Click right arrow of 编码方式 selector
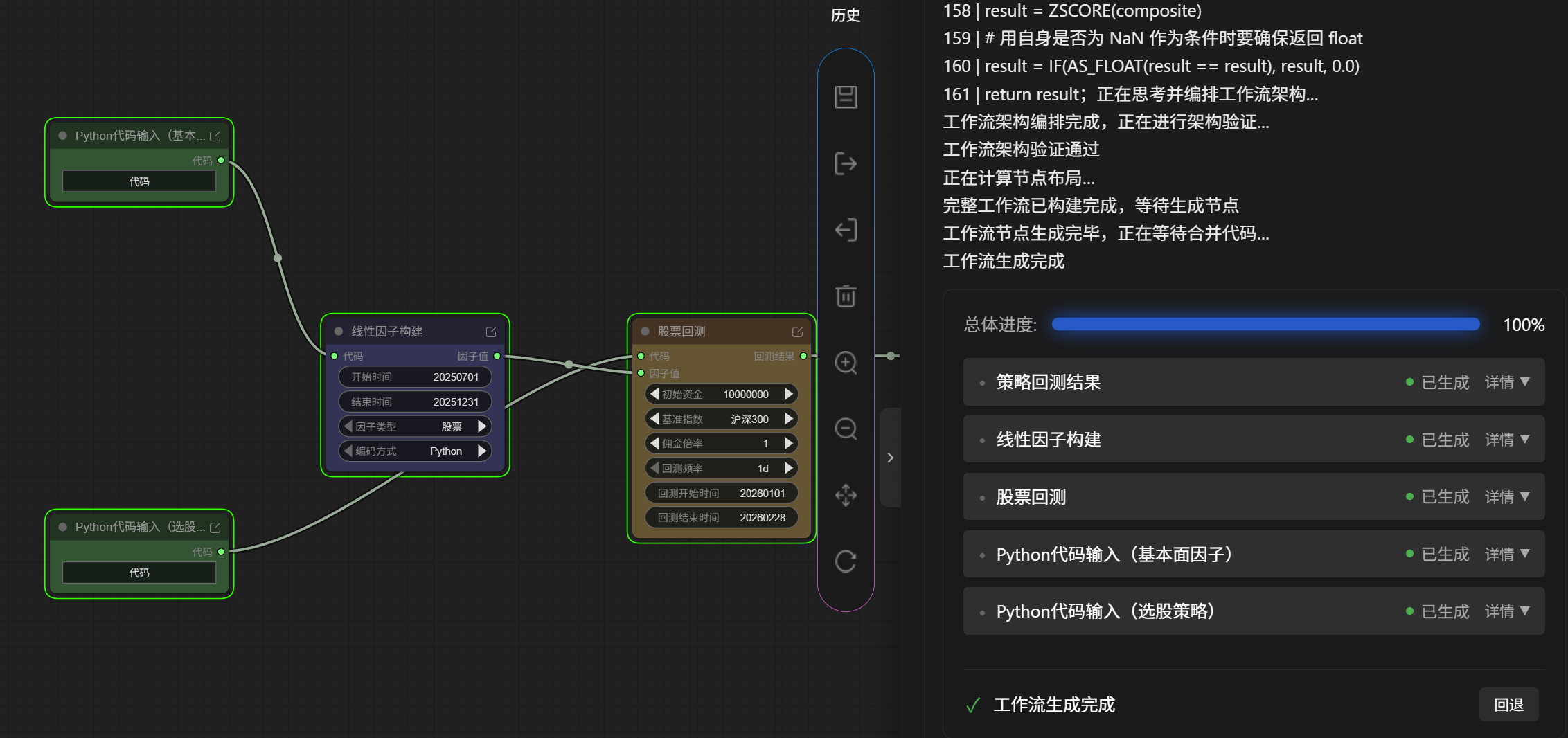 point(482,451)
